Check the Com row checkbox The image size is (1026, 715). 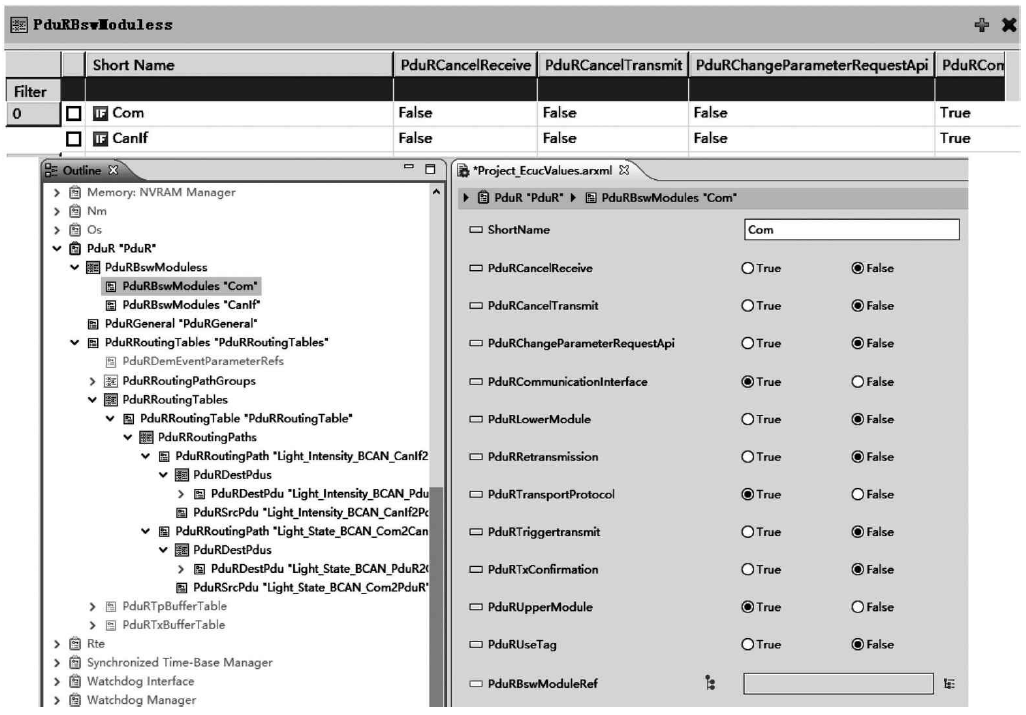(74, 114)
